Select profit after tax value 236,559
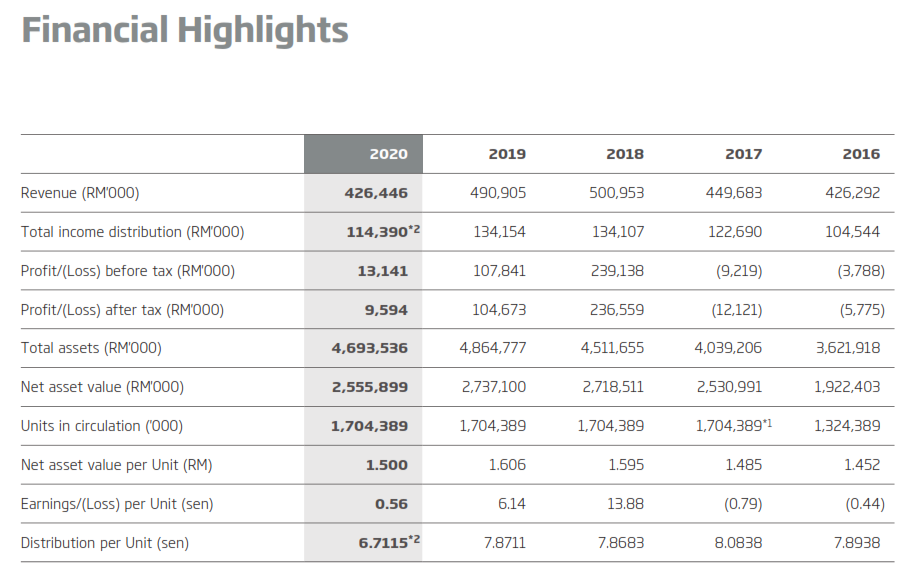 [617, 310]
